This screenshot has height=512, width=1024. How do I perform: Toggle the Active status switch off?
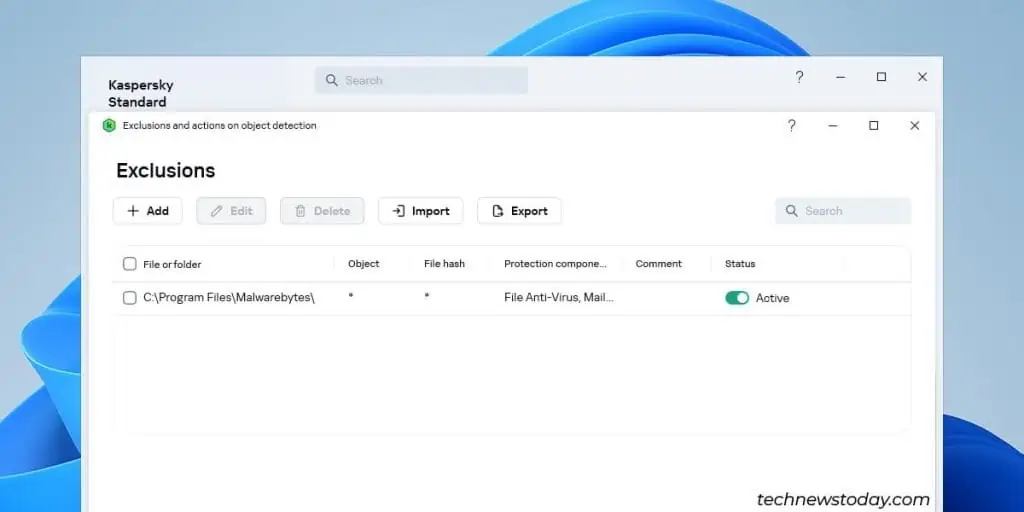click(x=737, y=298)
